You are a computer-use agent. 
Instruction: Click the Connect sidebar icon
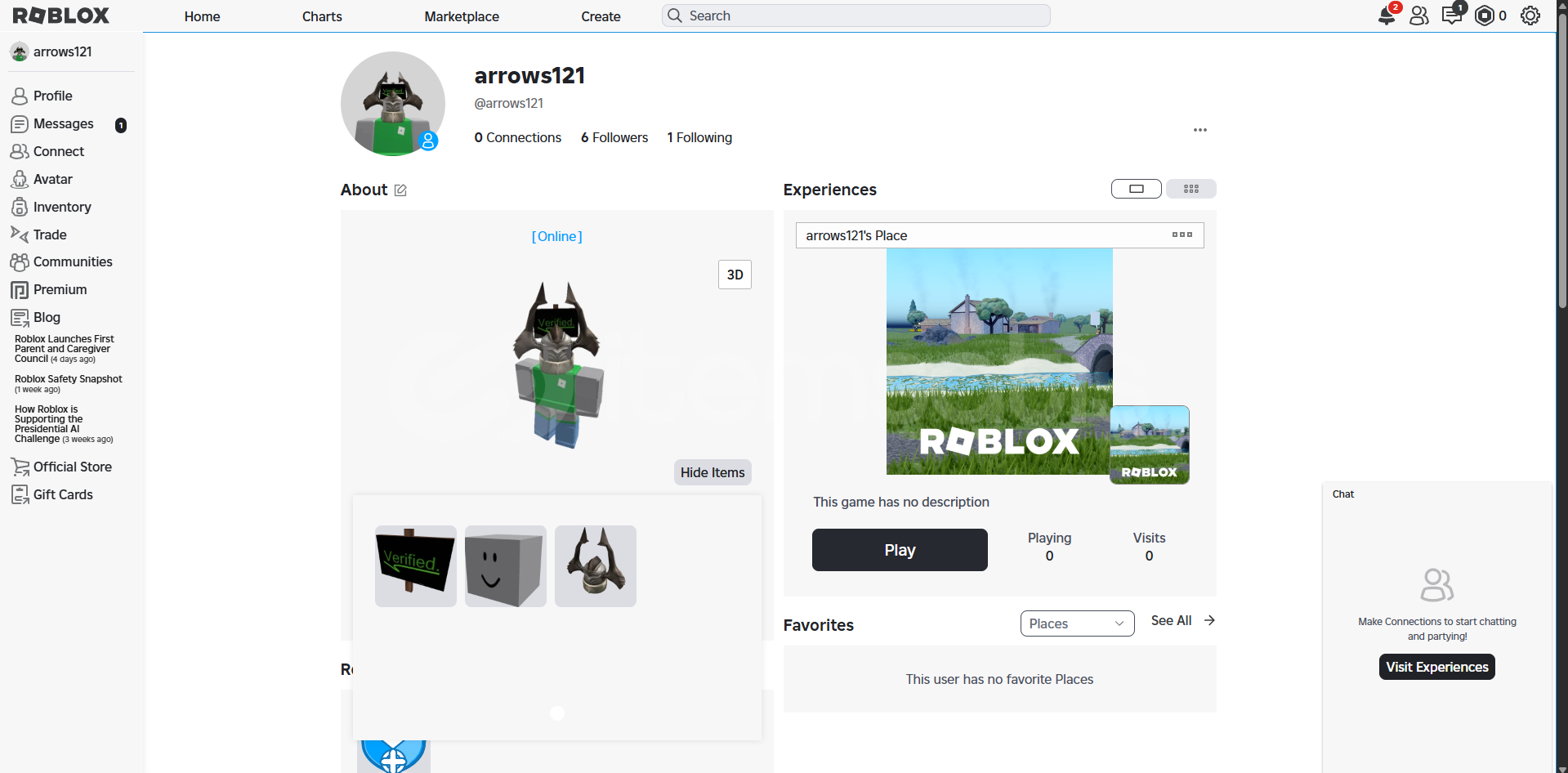click(20, 152)
